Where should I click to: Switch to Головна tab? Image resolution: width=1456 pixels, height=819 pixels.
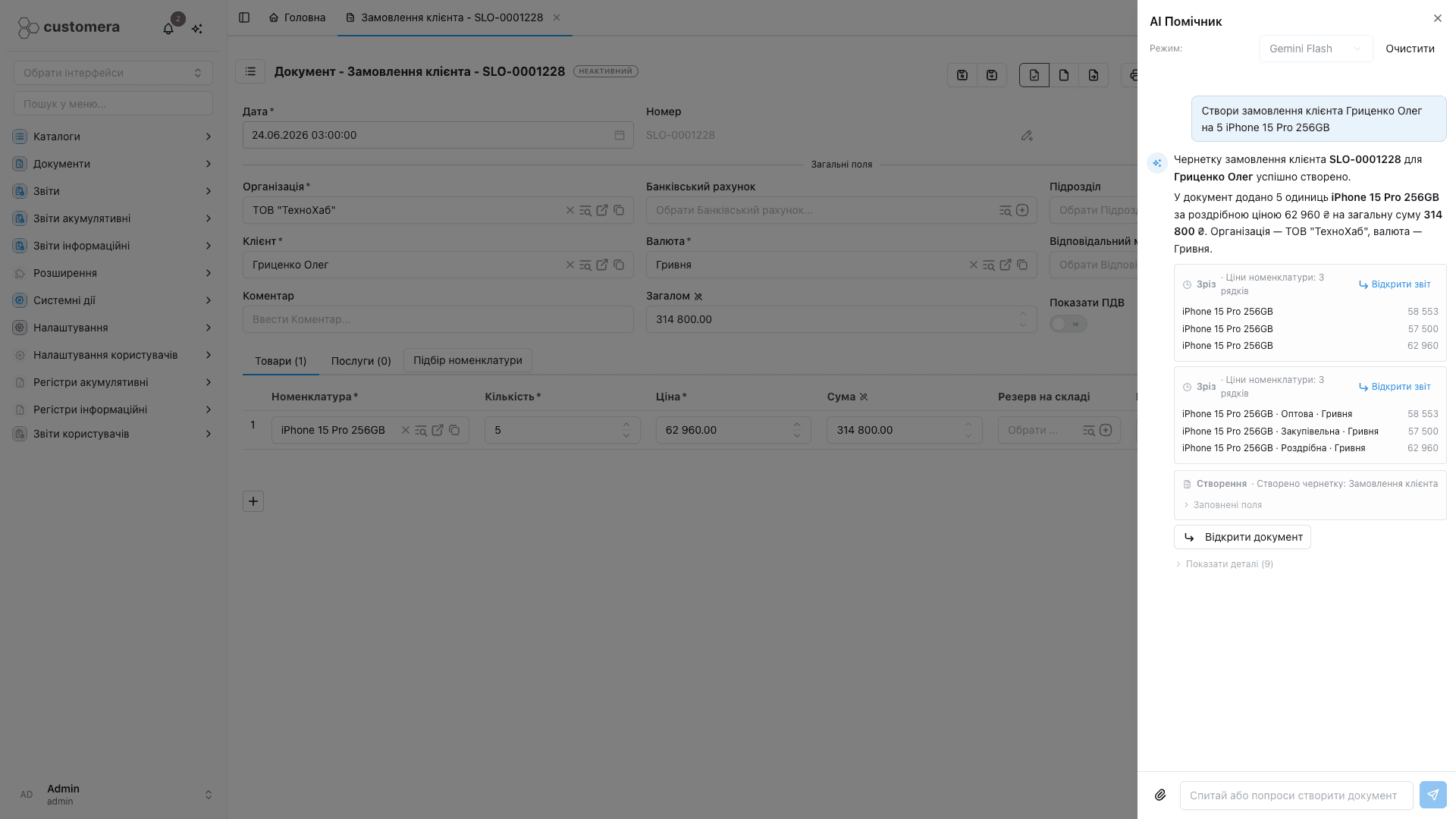tap(297, 17)
